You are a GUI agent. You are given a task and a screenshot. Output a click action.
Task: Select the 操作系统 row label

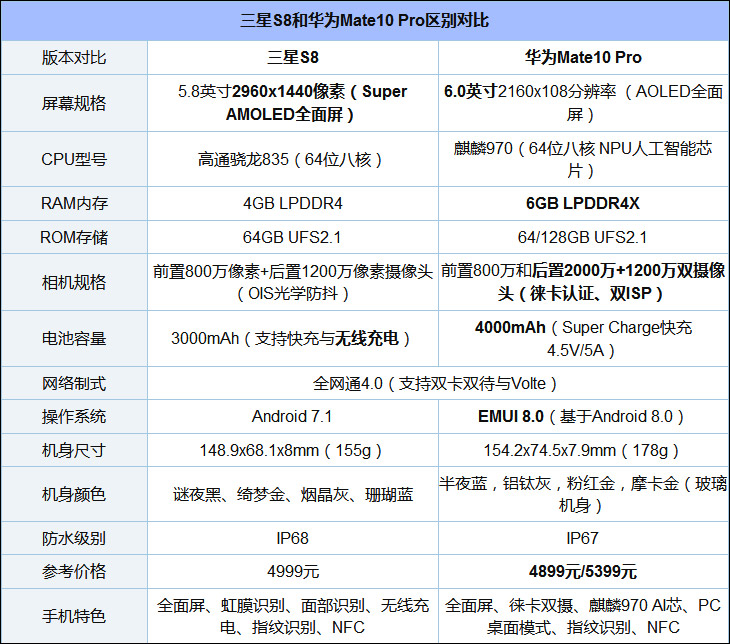click(x=74, y=416)
